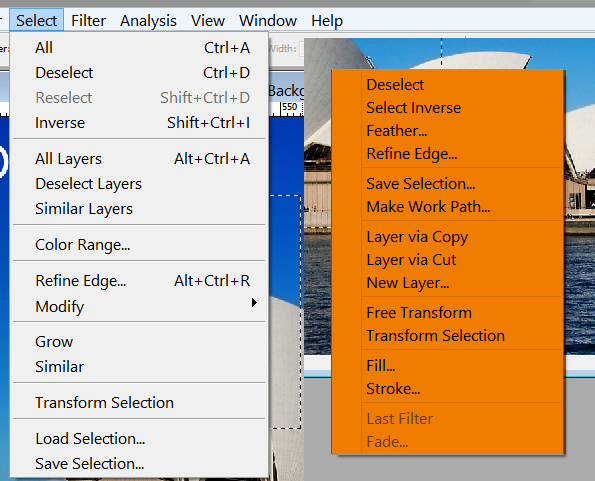
Task: Choose Deselect Layers
Action: [x=139, y=184]
